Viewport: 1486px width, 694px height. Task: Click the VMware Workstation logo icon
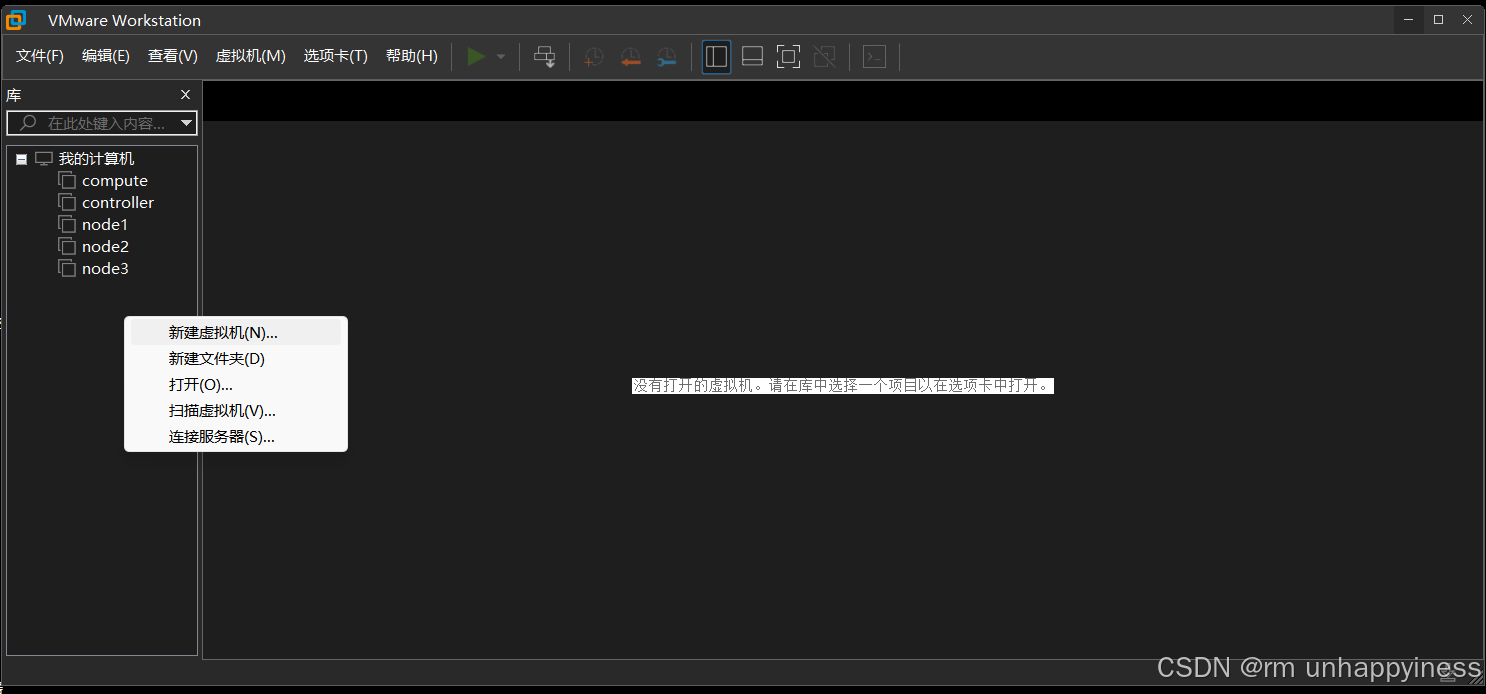pos(17,19)
